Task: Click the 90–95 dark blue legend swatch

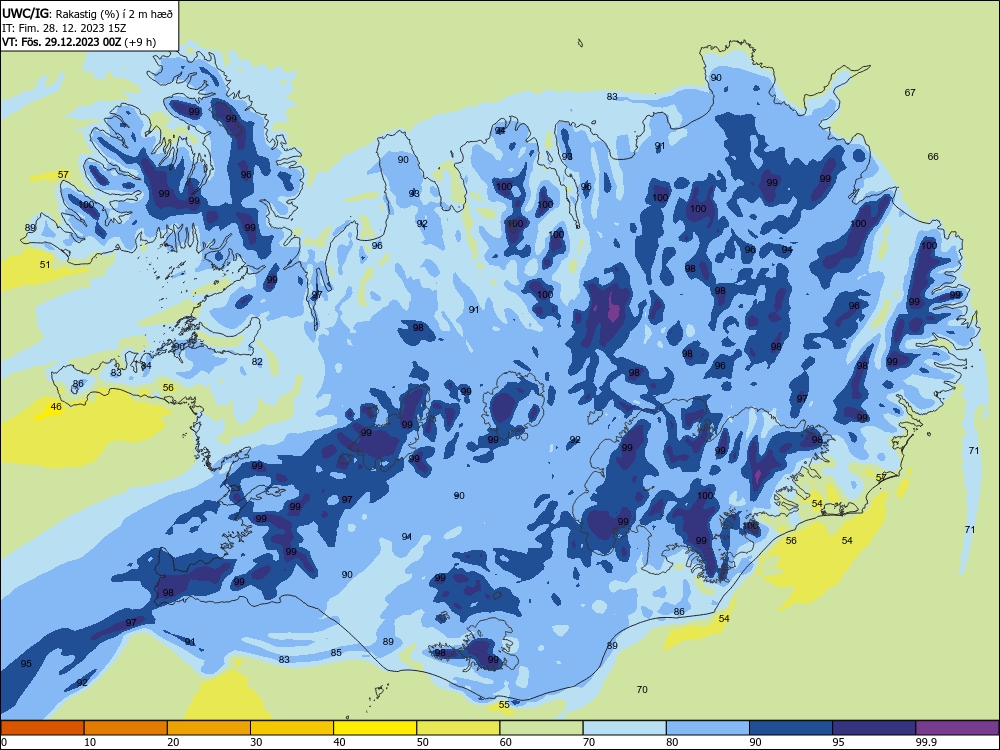Action: [x=791, y=728]
